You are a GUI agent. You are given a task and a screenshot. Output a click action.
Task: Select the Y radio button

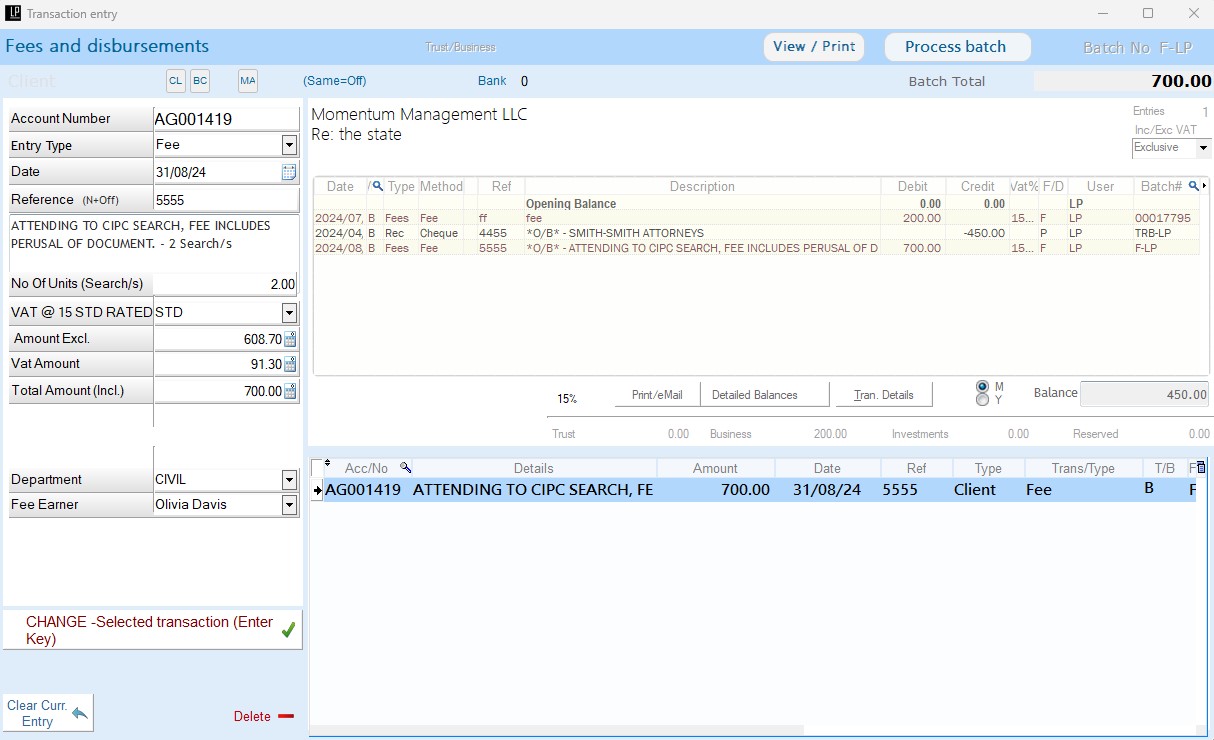coord(982,400)
